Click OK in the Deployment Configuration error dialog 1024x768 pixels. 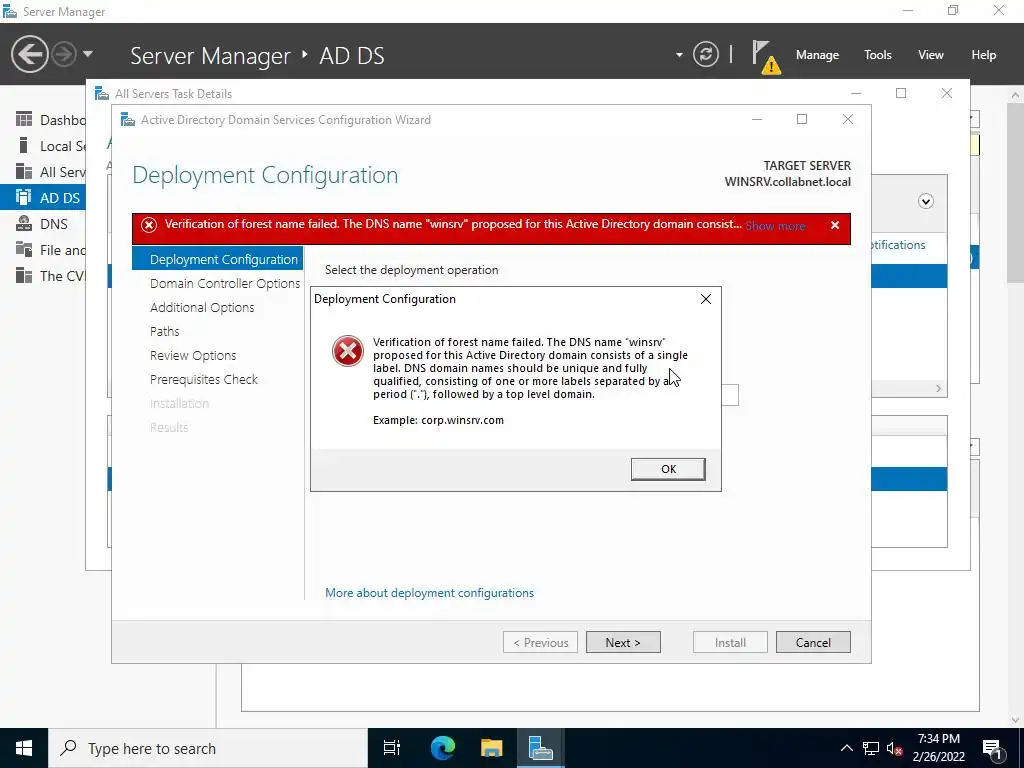(x=667, y=469)
